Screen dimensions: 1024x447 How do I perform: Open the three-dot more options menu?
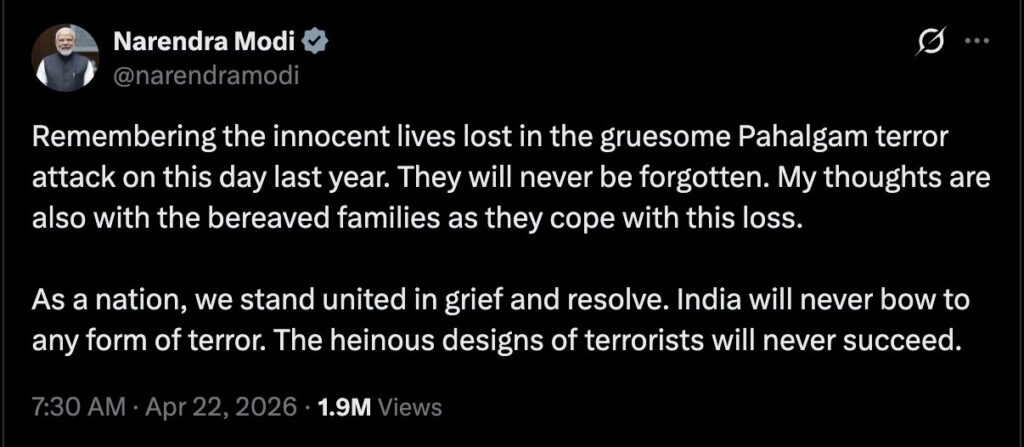click(x=977, y=42)
